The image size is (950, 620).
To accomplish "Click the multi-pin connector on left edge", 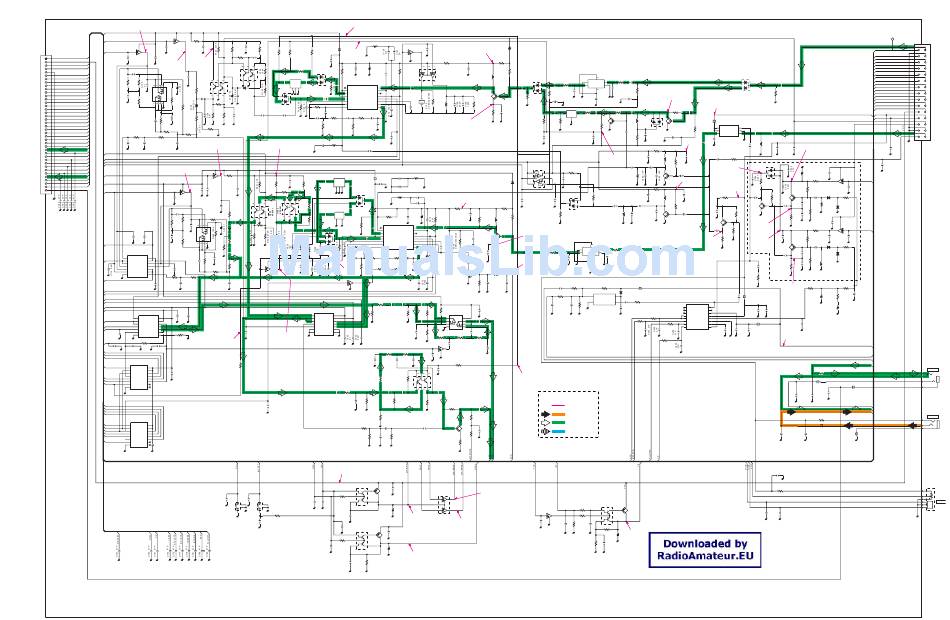I will [50, 125].
